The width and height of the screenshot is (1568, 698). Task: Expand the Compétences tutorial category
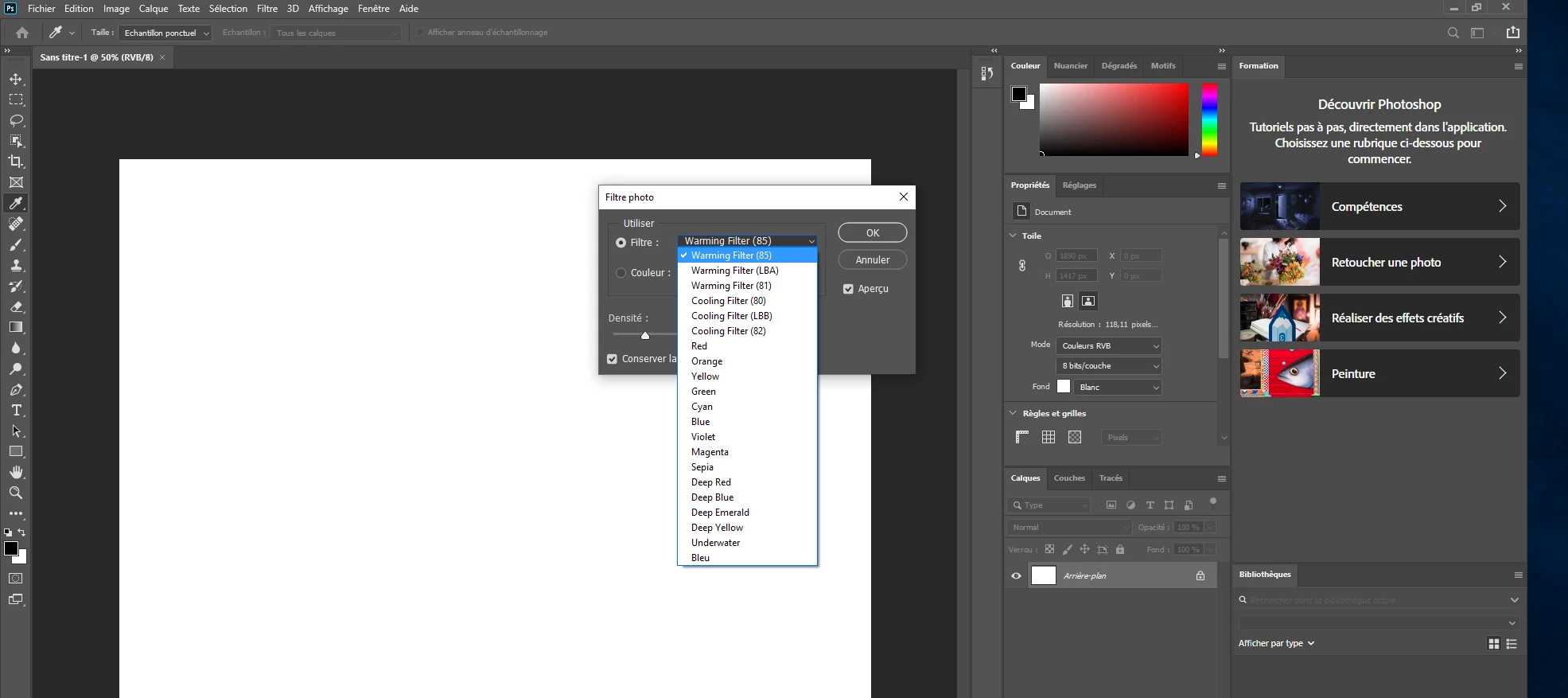pos(1379,206)
